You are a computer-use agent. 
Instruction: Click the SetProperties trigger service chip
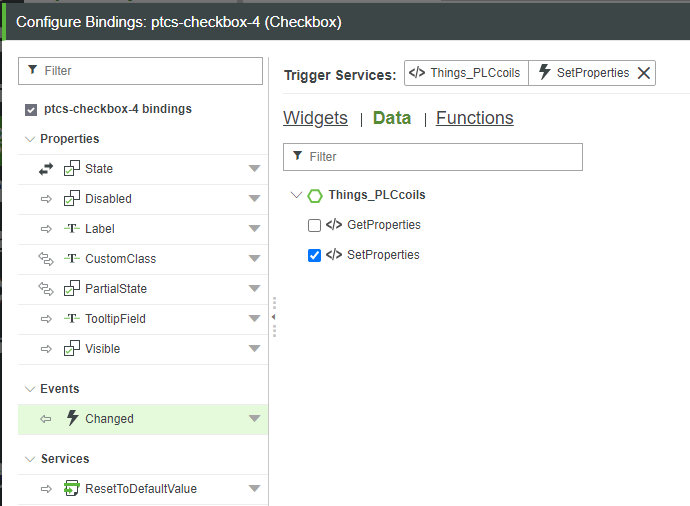pyautogui.click(x=583, y=73)
